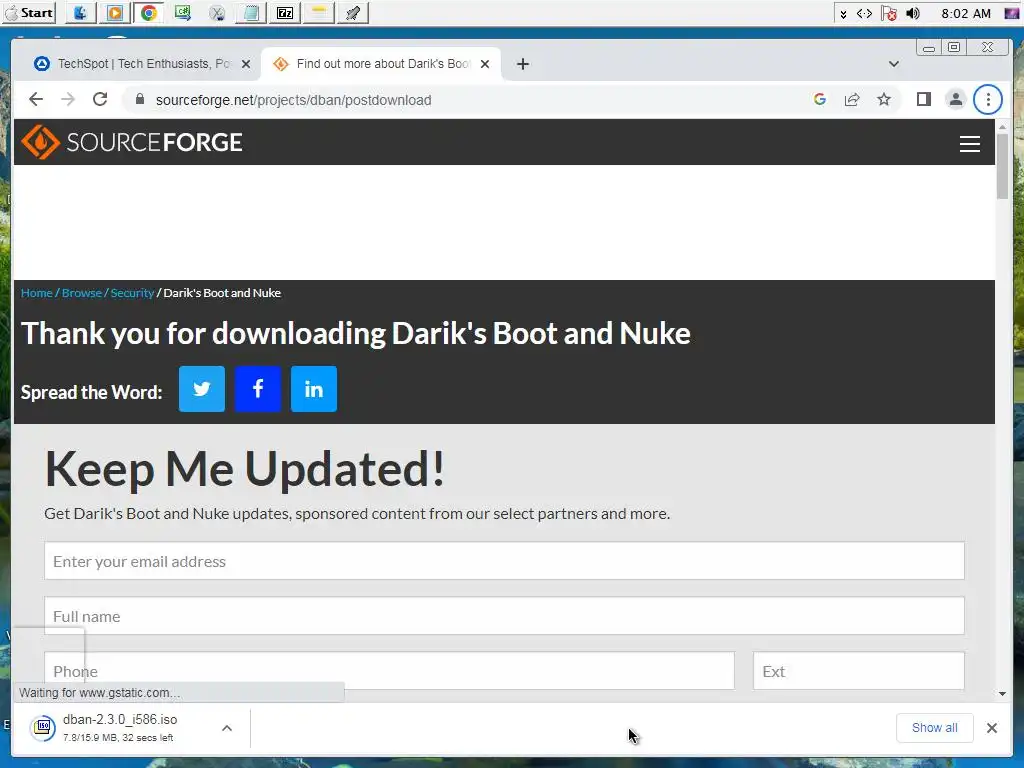The image size is (1024, 768).
Task: Click the notepad icon in the taskbar
Action: coord(251,12)
